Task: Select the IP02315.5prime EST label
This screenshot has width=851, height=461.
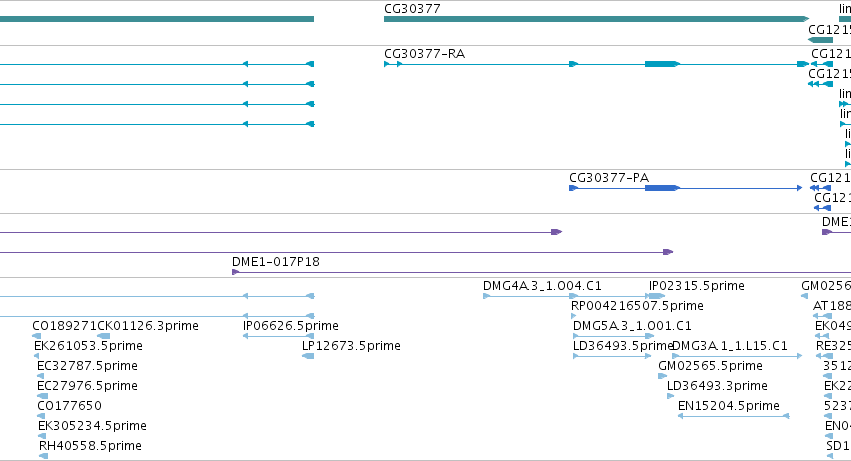Action: pos(697,286)
